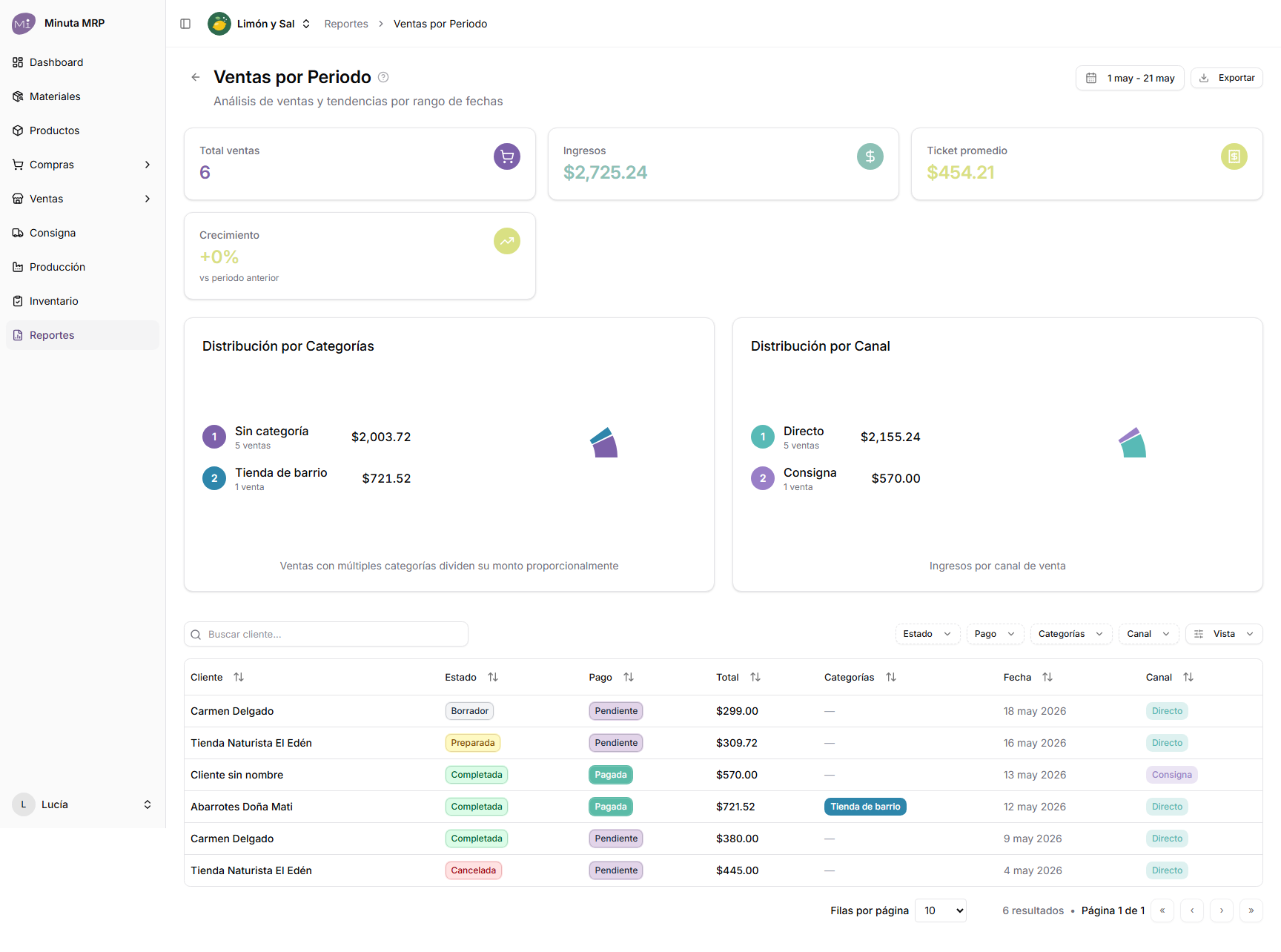Click the Exportar button
The height and width of the screenshot is (952, 1281).
pos(1227,78)
